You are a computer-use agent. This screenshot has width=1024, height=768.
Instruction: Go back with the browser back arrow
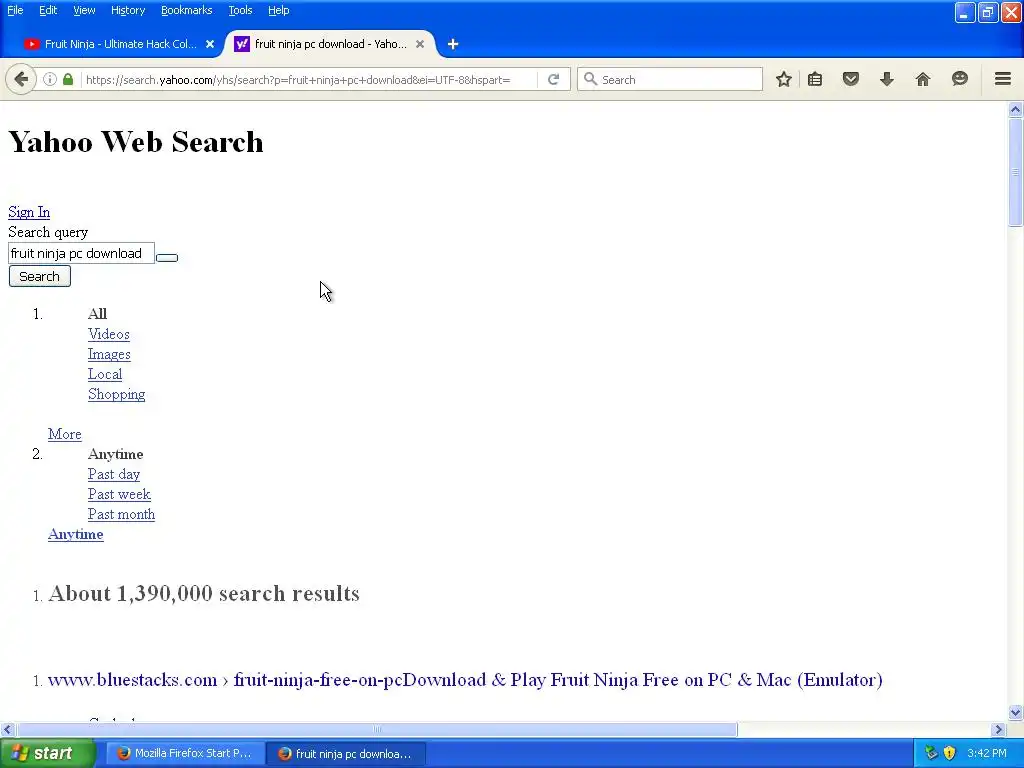click(21, 80)
